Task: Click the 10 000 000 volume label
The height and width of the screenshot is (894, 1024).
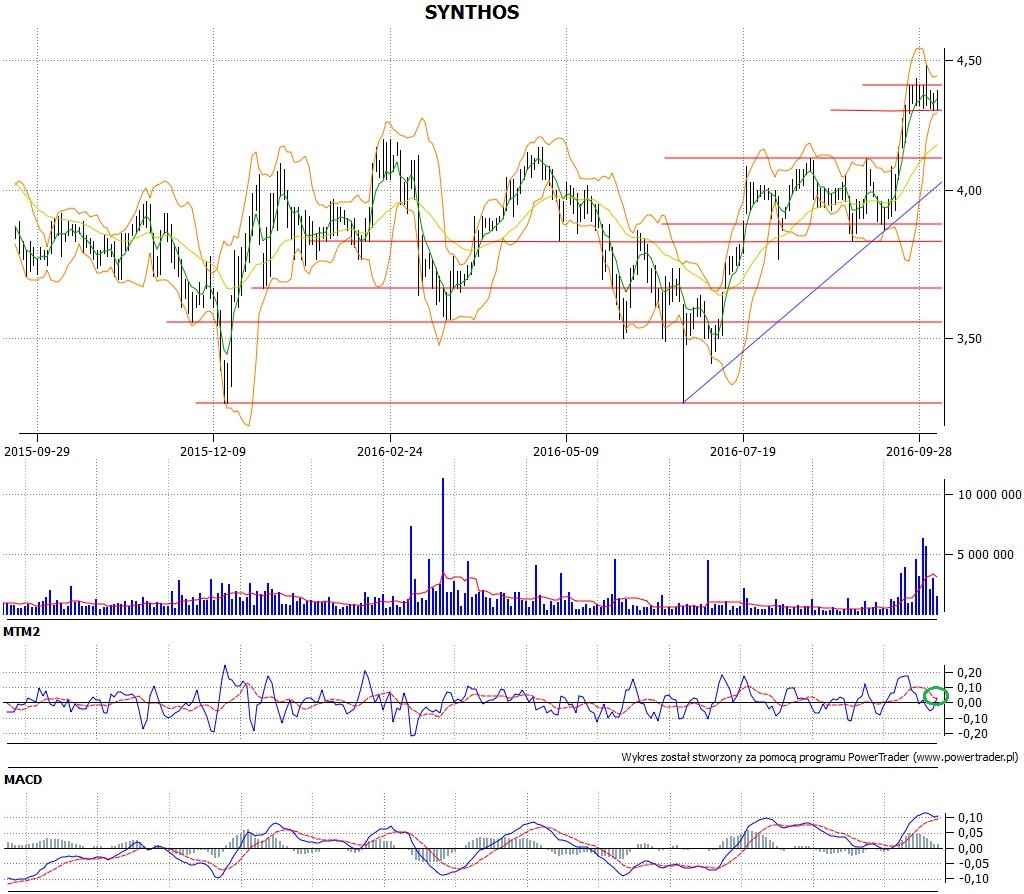Action: (989, 495)
